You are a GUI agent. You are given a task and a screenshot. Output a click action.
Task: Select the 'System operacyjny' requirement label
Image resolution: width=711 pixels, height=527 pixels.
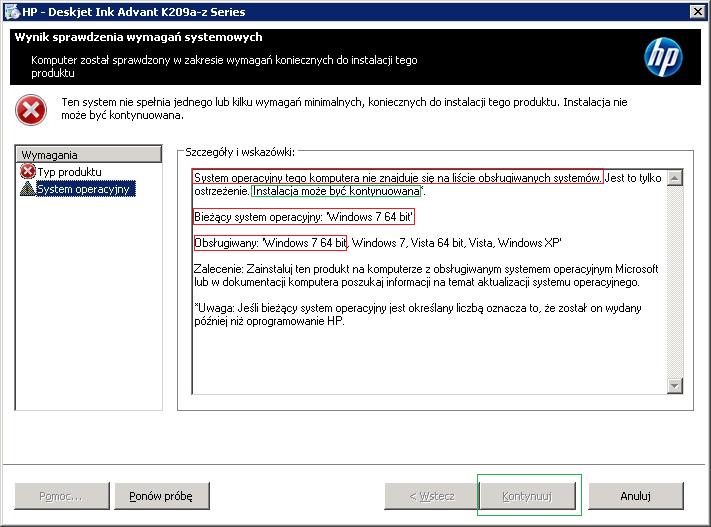pos(84,188)
